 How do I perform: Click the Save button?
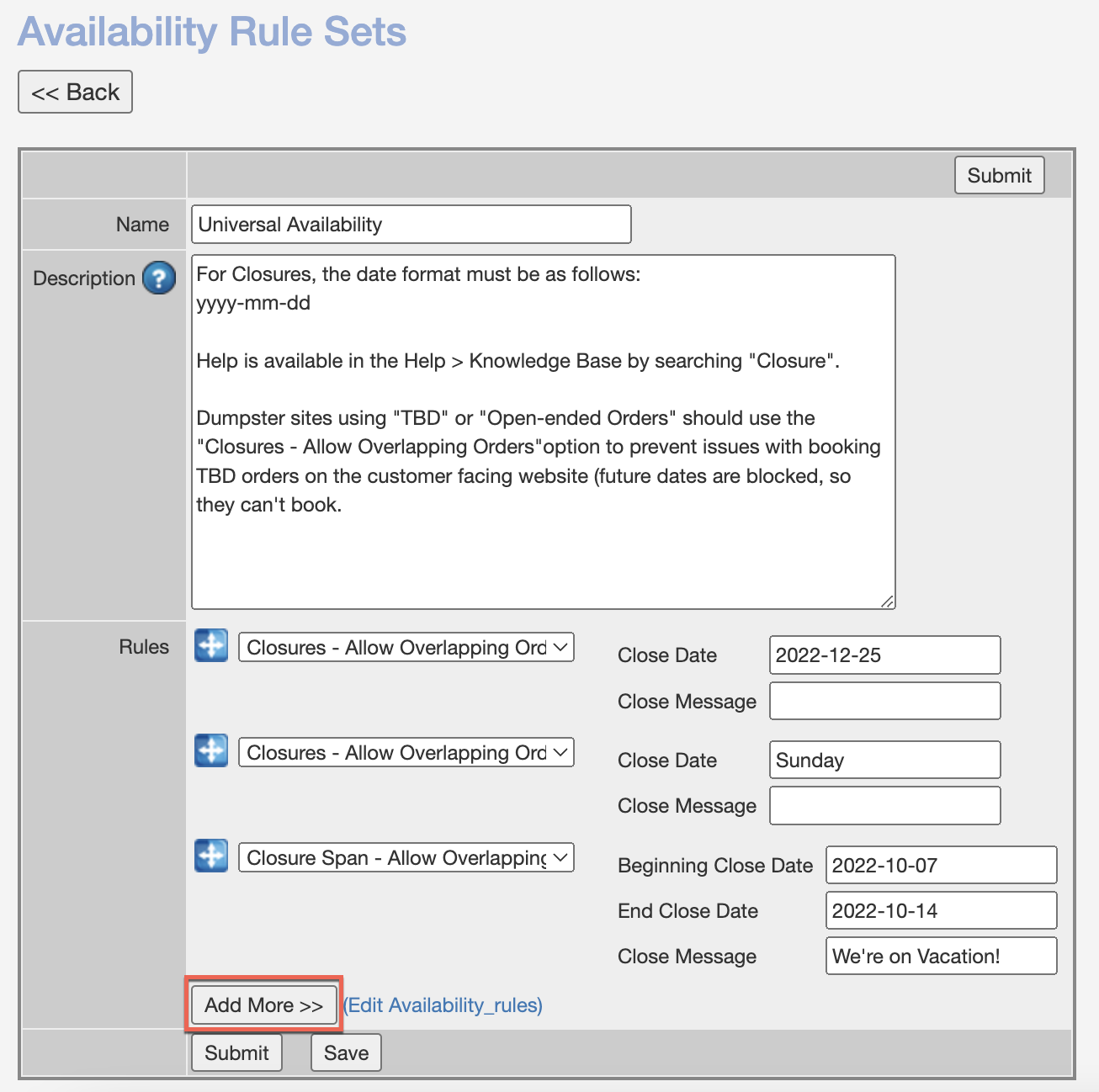click(x=346, y=1053)
